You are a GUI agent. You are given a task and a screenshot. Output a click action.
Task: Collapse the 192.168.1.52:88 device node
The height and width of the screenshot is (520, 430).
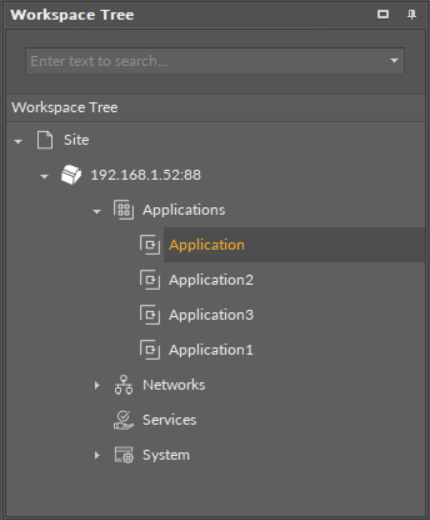pos(44,176)
